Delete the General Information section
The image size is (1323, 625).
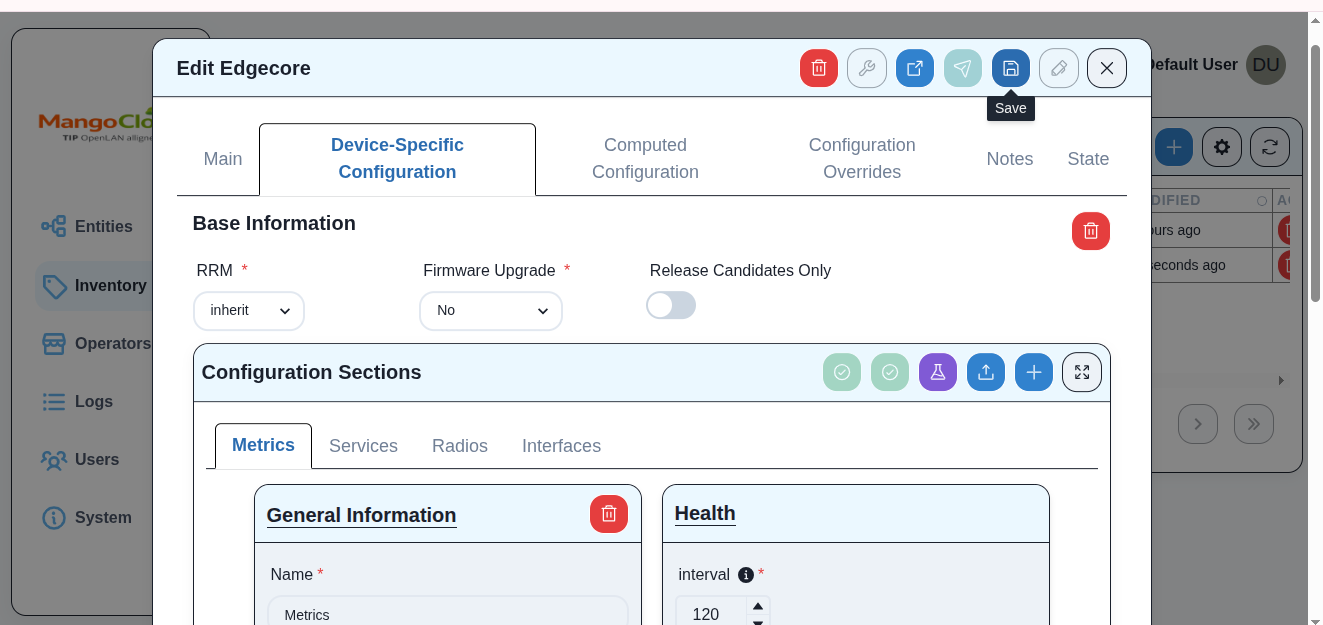(x=608, y=514)
